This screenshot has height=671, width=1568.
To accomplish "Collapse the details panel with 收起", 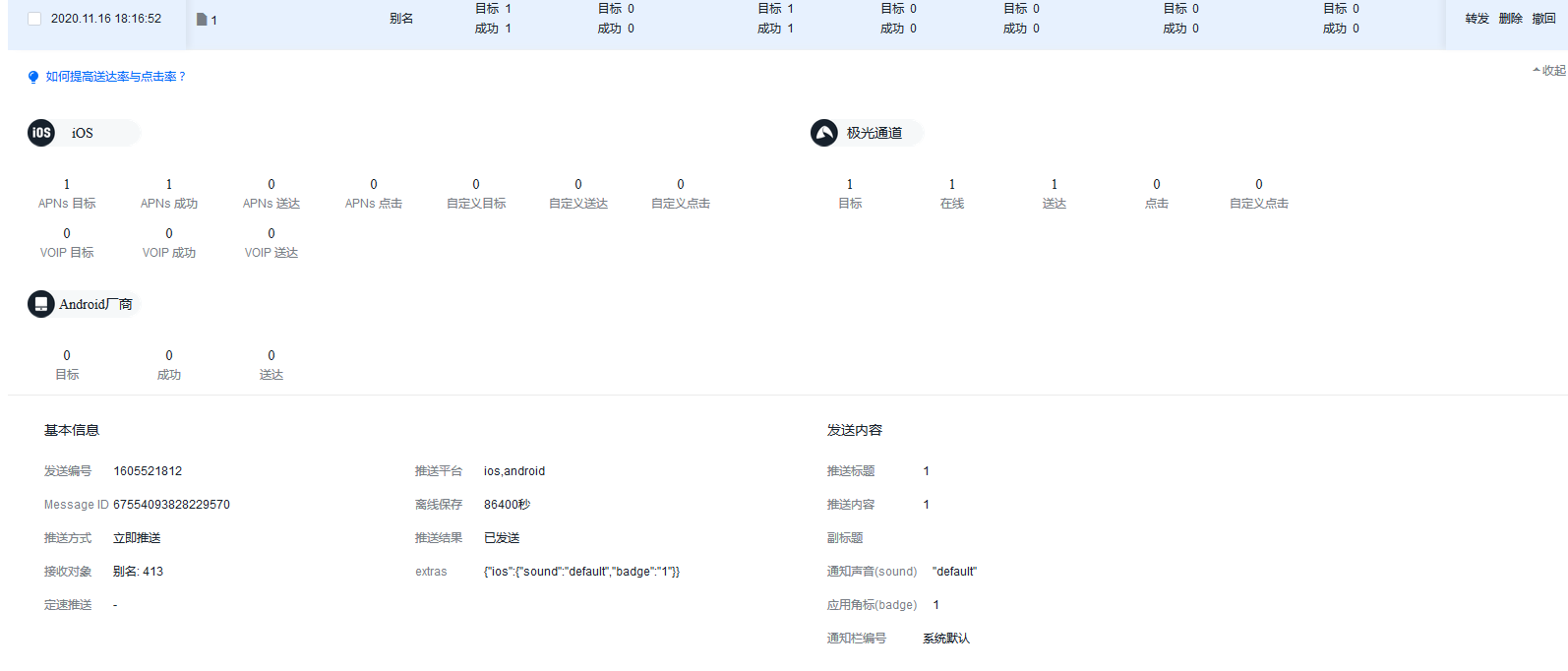I will (1550, 71).
